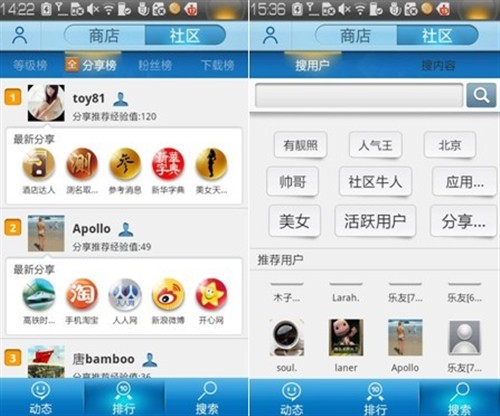Click the magnifier search button
The image size is (500, 416).
click(x=481, y=96)
